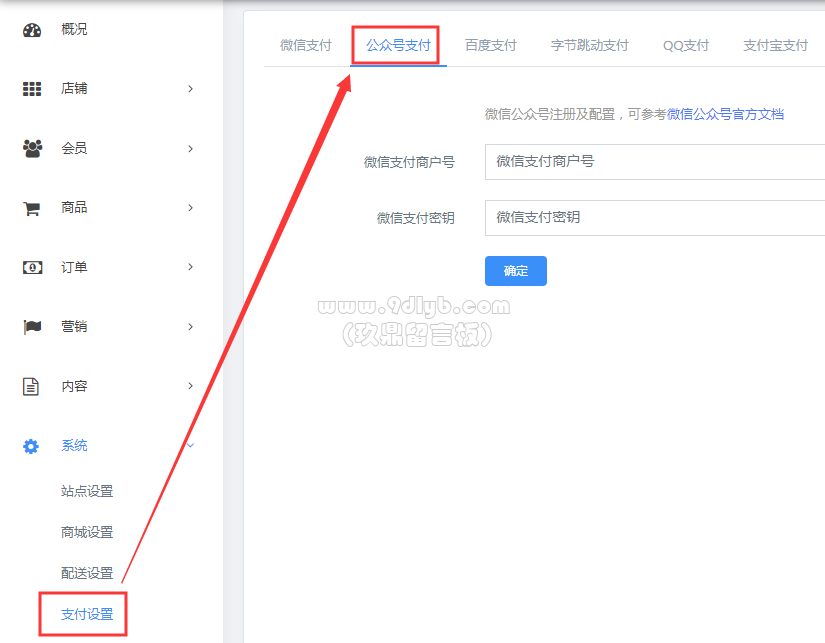The image size is (825, 643).
Task: Click the grid icon beside 店铺
Action: point(32,89)
